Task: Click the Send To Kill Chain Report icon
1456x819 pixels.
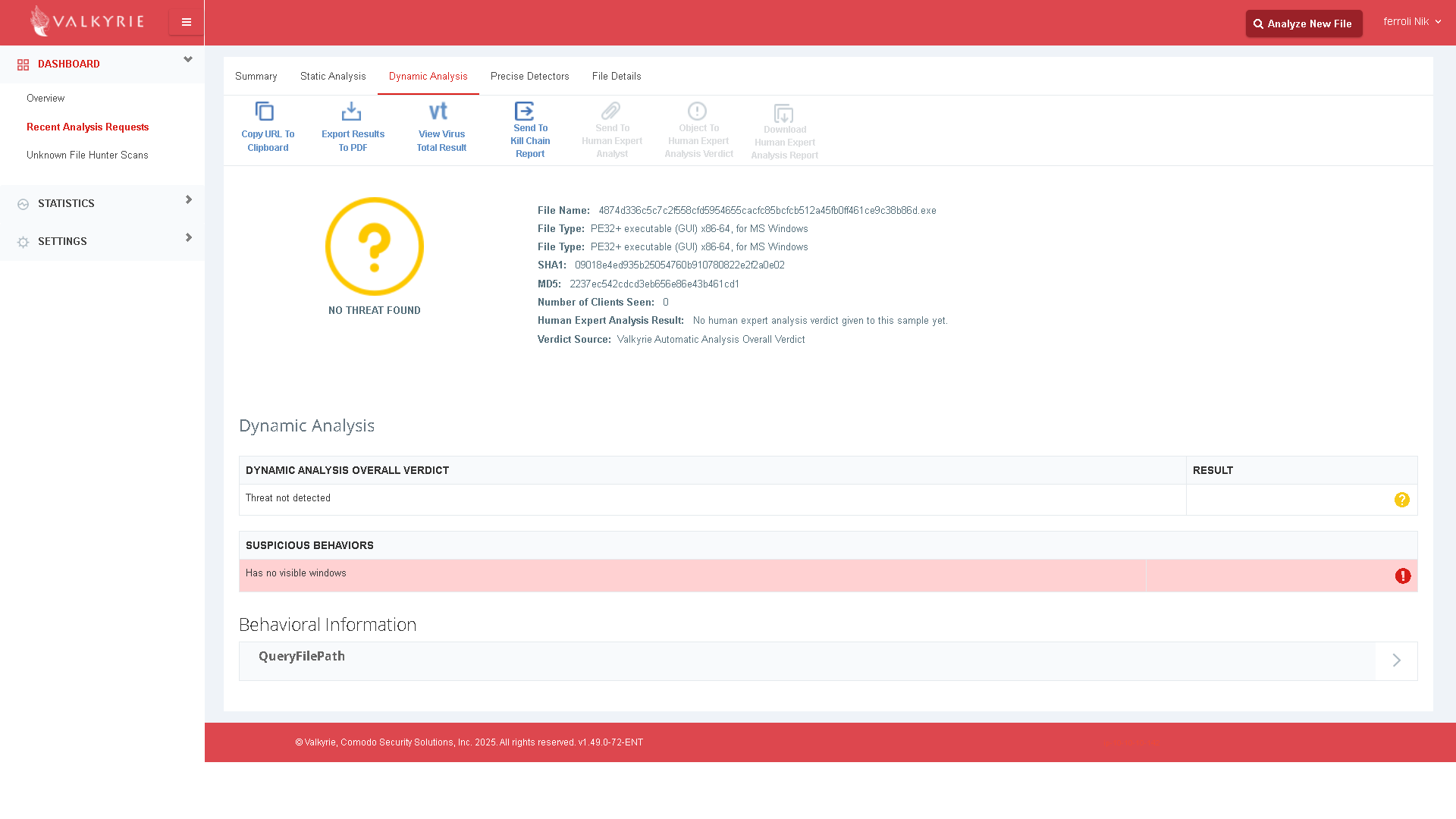Action: pyautogui.click(x=525, y=111)
